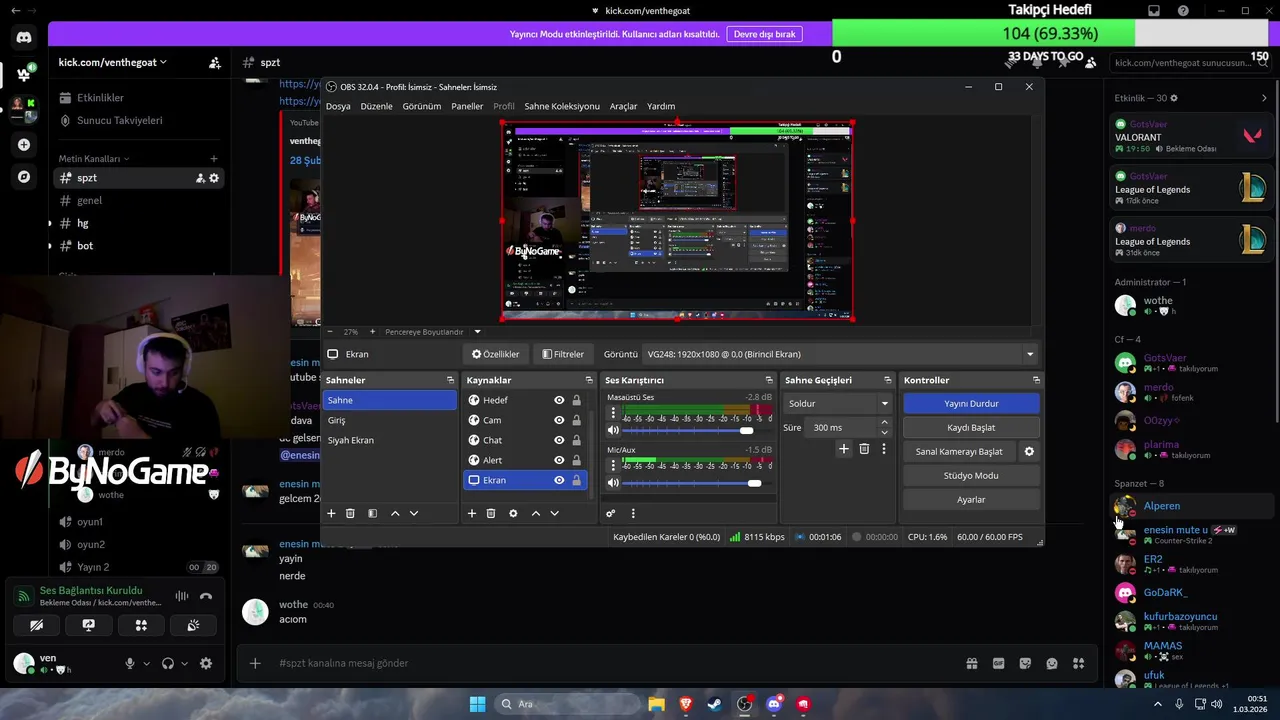Open Mic/Aux channel options menu
The height and width of the screenshot is (720, 1280).
click(x=613, y=465)
